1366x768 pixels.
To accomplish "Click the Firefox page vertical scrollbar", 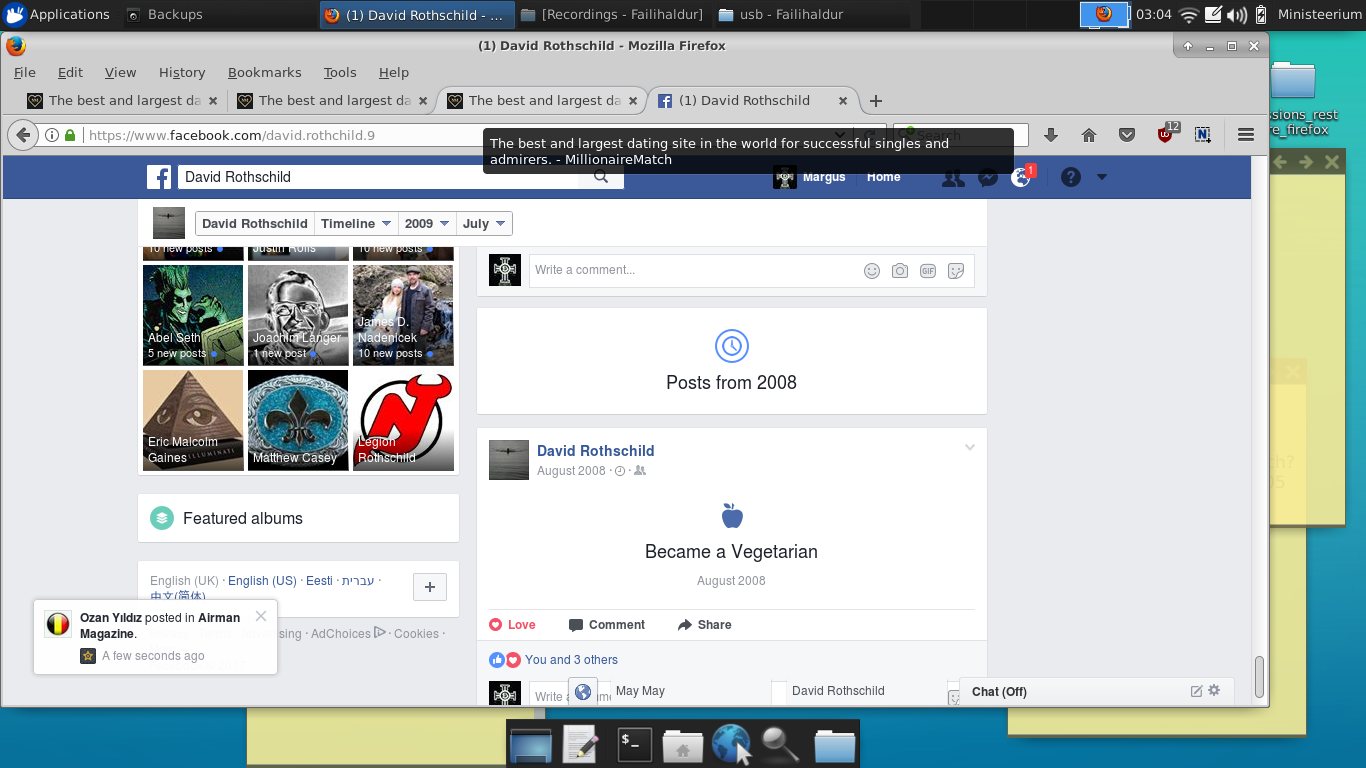I will tap(1259, 677).
